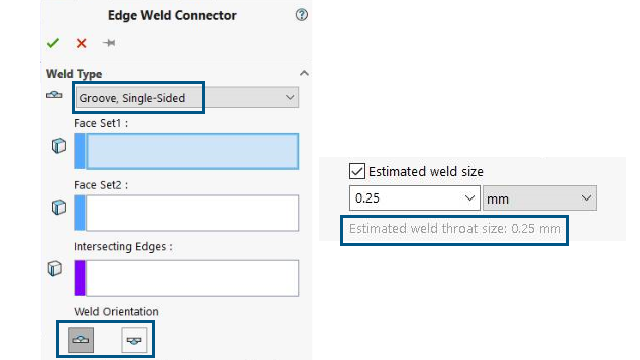Click the purple Intersecting Edges color bar
The width and height of the screenshot is (640, 360).
[x=80, y=278]
